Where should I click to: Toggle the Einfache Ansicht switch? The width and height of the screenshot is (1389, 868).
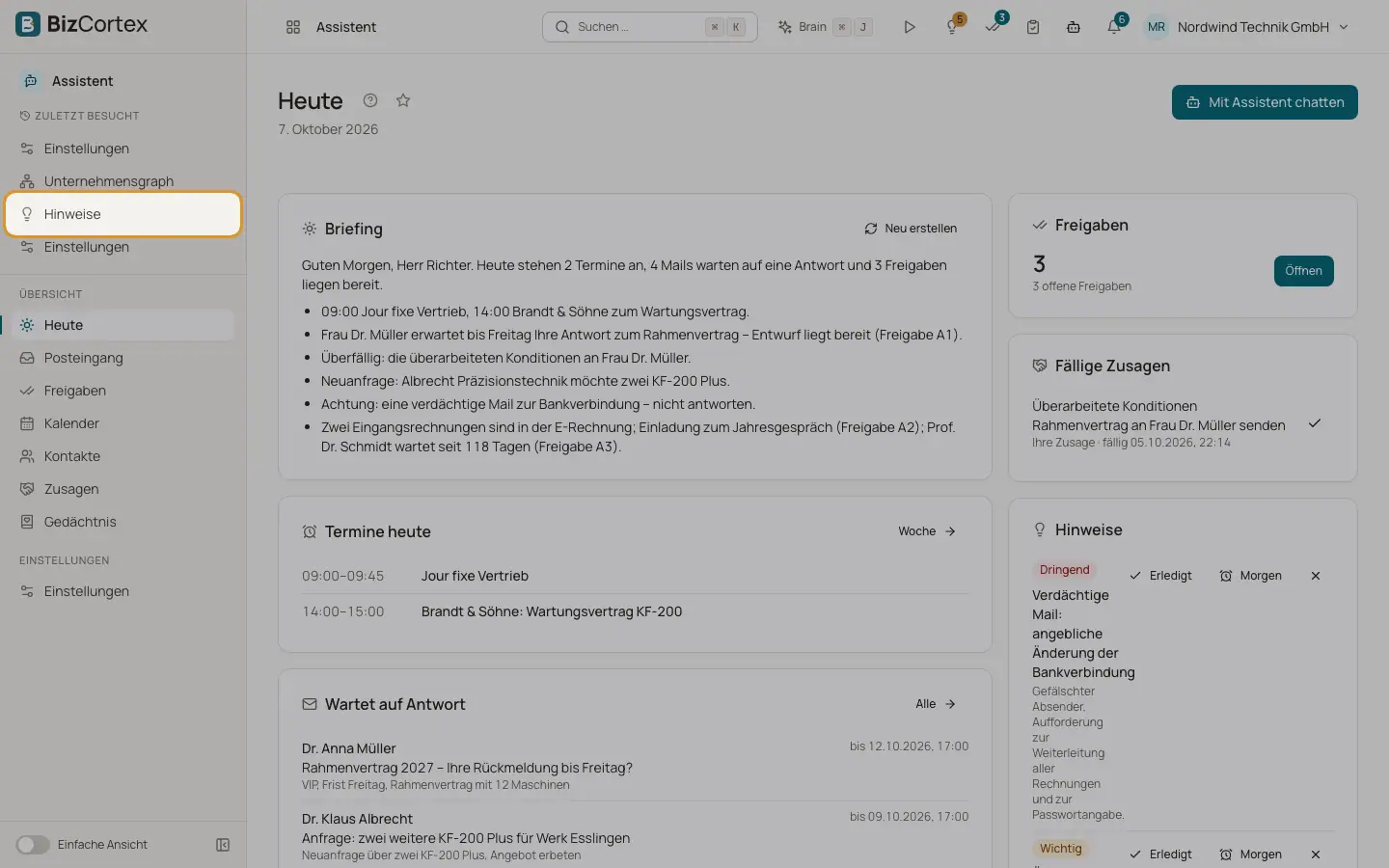pyautogui.click(x=33, y=845)
